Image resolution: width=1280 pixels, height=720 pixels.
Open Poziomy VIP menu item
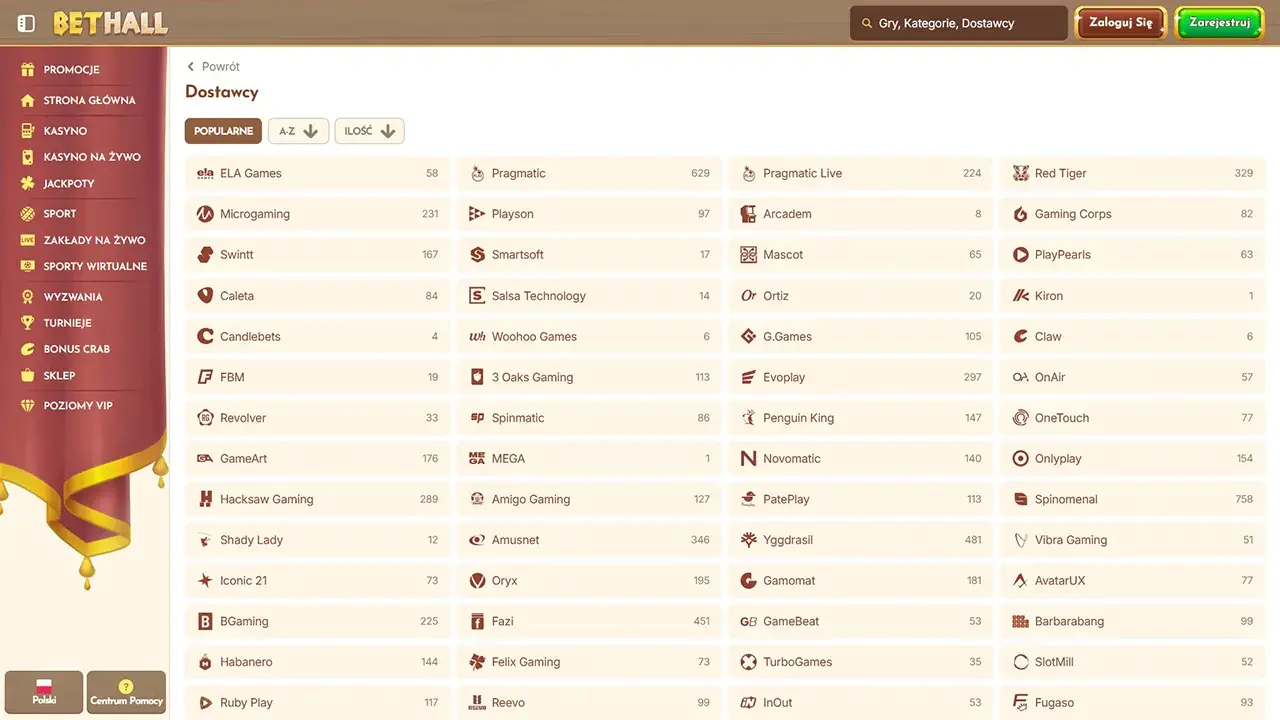pyautogui.click(x=78, y=406)
